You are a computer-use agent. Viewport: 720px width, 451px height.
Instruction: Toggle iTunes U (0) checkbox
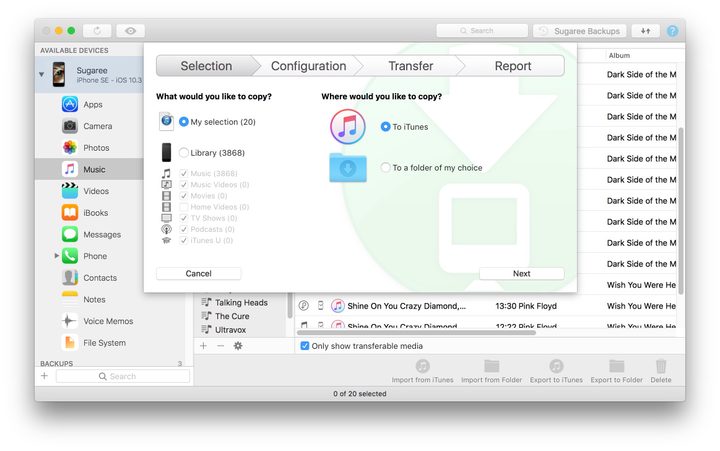(184, 240)
